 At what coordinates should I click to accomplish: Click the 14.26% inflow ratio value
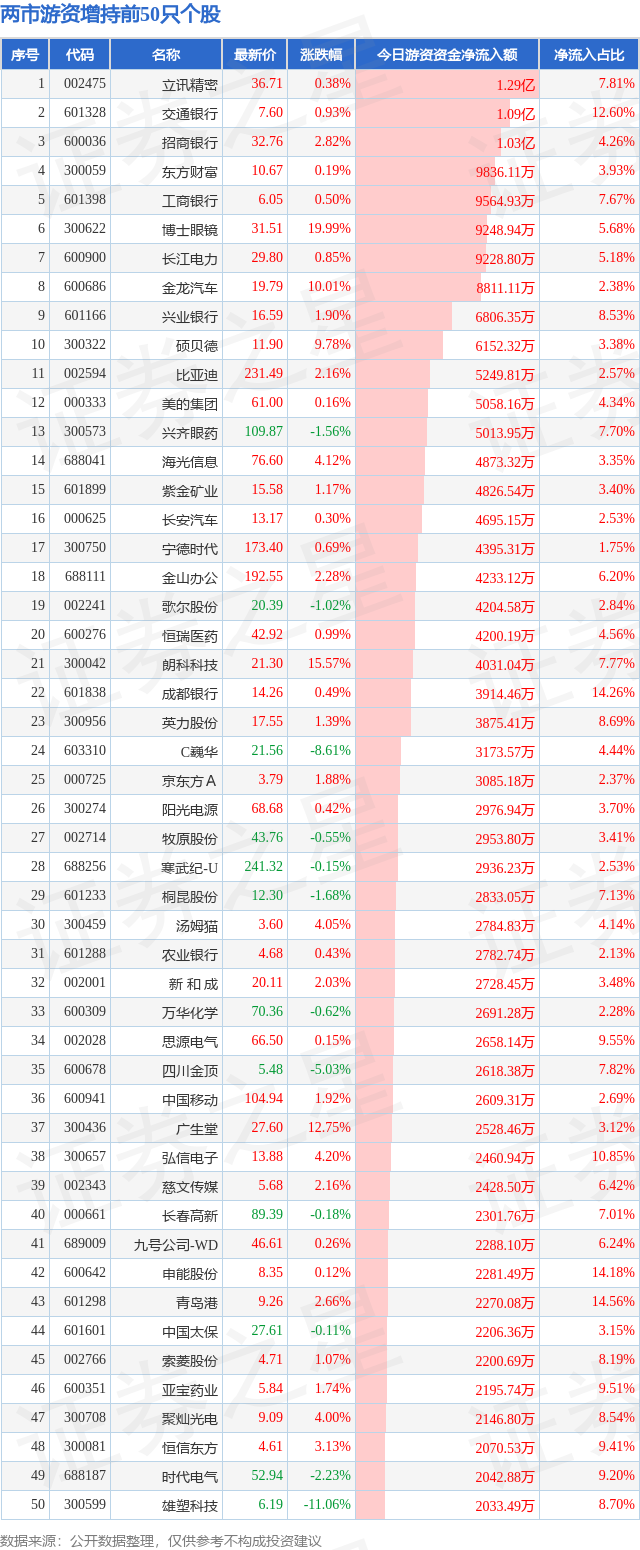pos(613,693)
